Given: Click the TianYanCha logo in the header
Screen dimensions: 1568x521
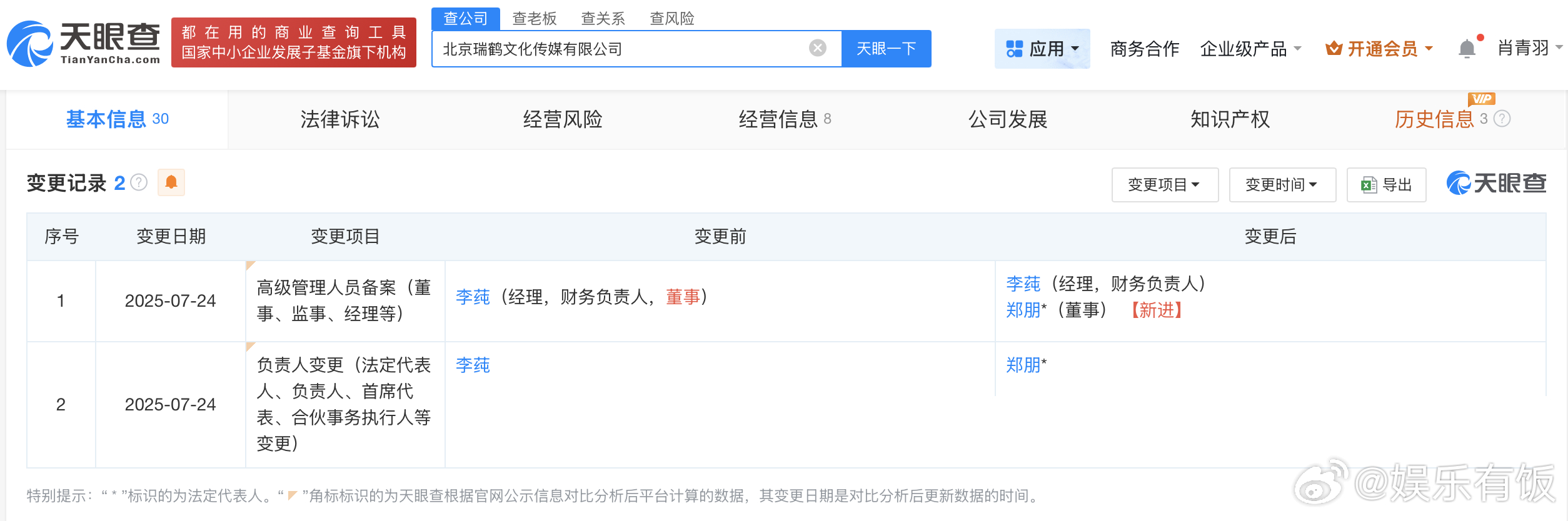Looking at the screenshot, I should [83, 43].
